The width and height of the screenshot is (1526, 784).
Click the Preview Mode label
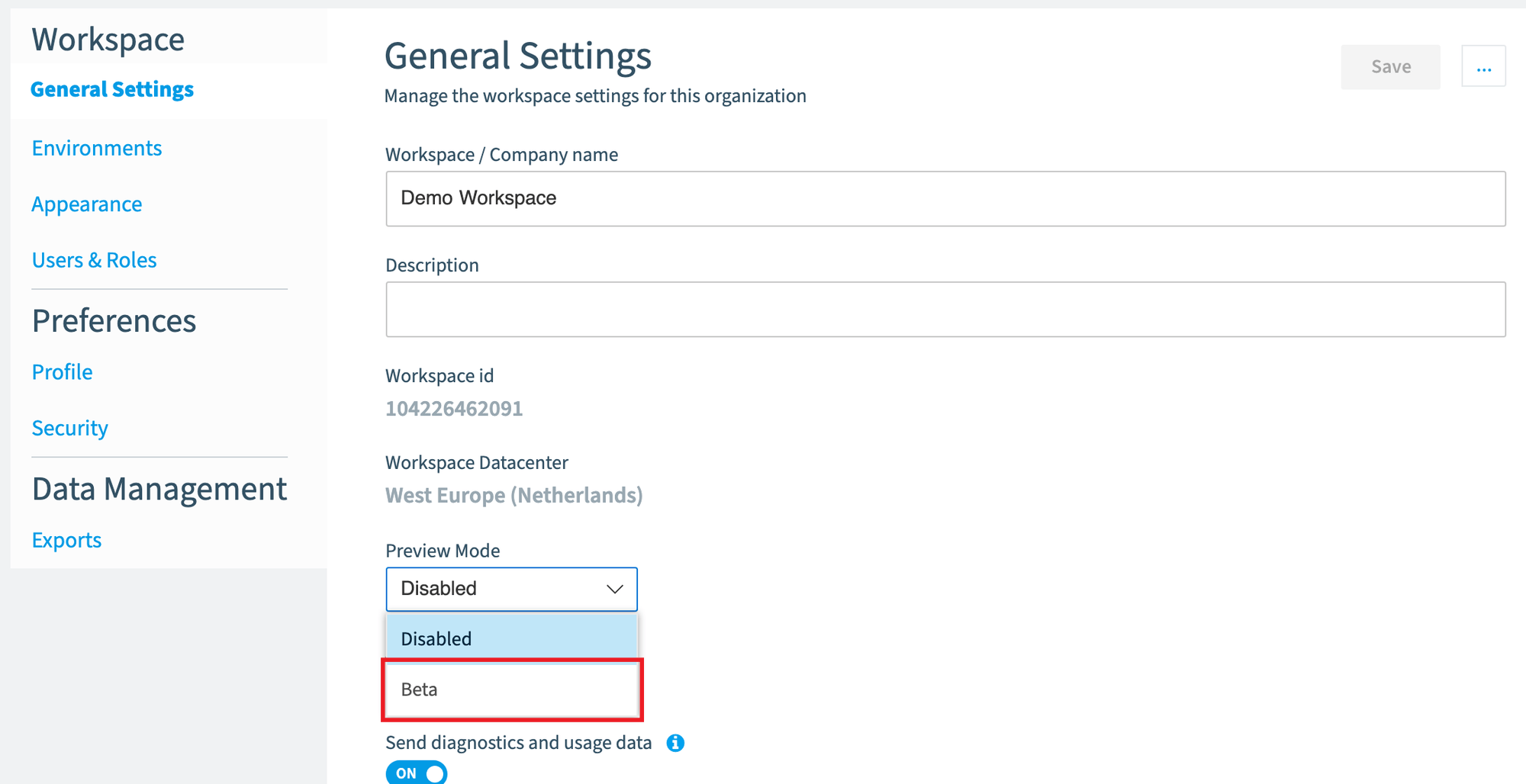click(x=443, y=551)
